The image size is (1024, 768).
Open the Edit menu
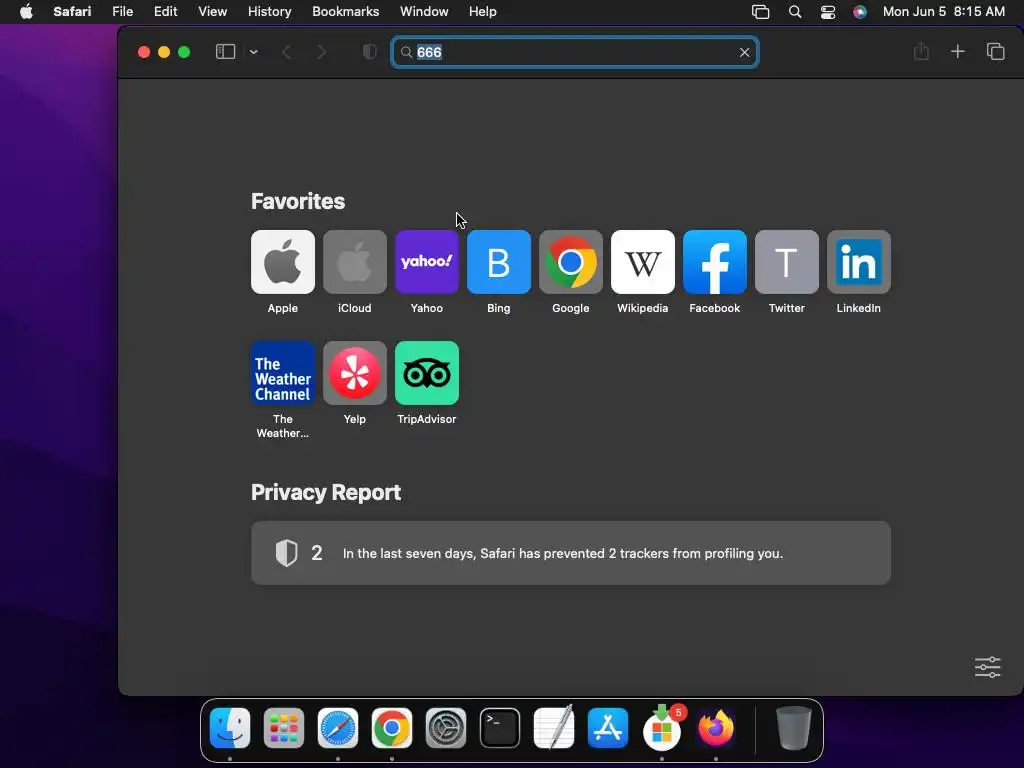[165, 11]
